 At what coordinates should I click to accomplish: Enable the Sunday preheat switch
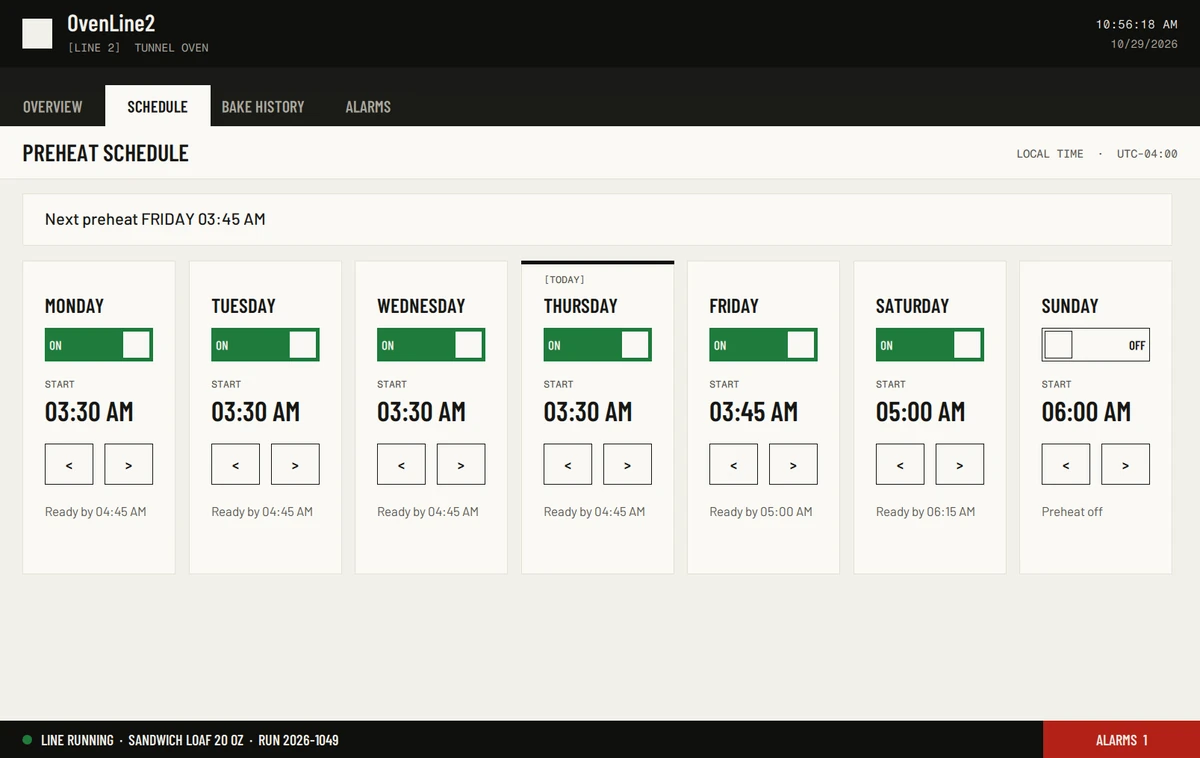[x=1096, y=345]
